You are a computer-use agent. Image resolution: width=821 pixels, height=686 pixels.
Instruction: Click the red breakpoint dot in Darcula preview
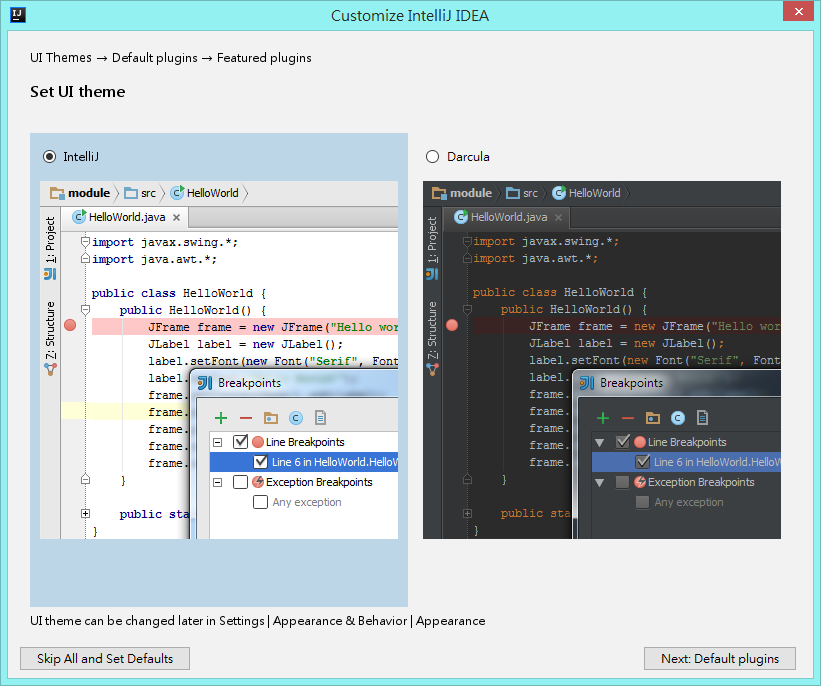tap(452, 325)
